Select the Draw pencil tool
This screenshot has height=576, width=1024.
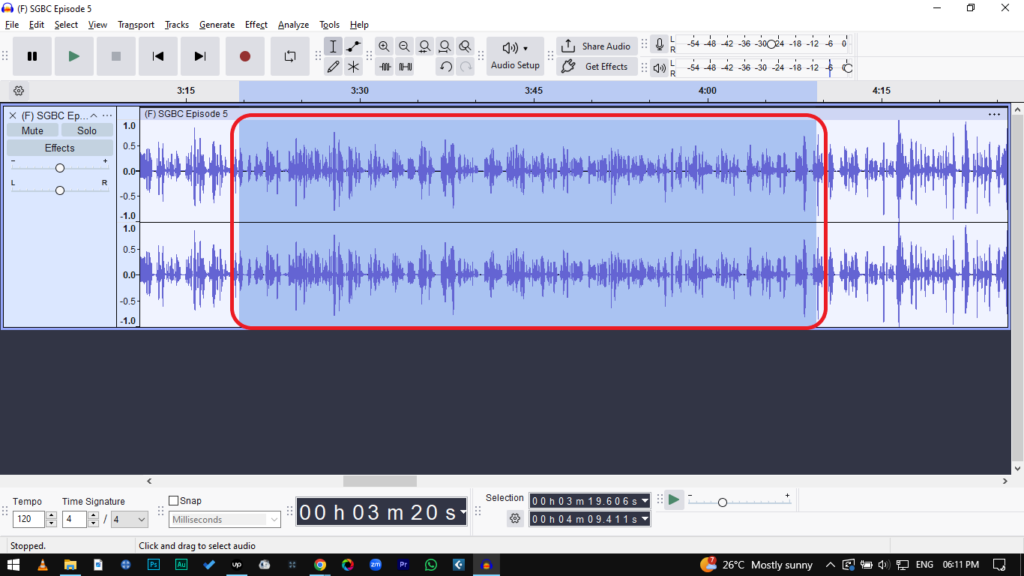click(x=333, y=67)
